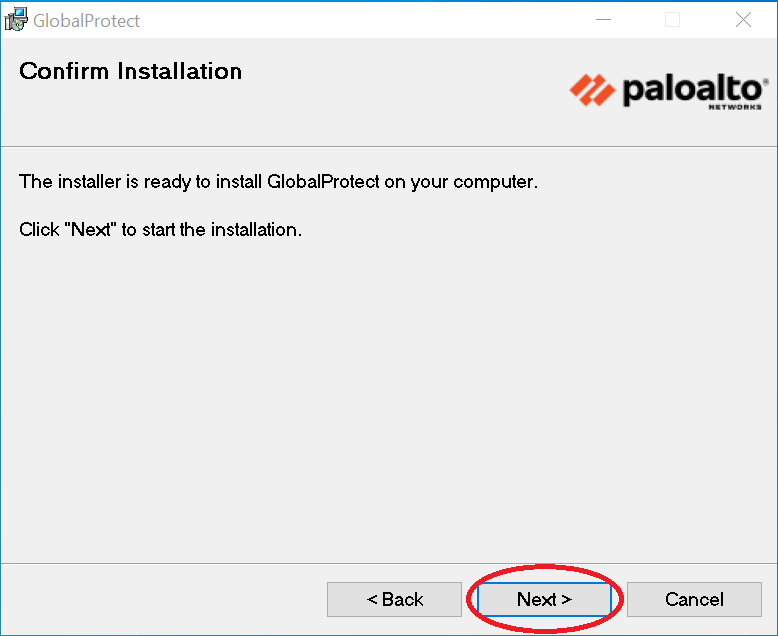The width and height of the screenshot is (778, 636).
Task: Click the 'Click "Next" to start' instruction text
Action: click(x=161, y=230)
